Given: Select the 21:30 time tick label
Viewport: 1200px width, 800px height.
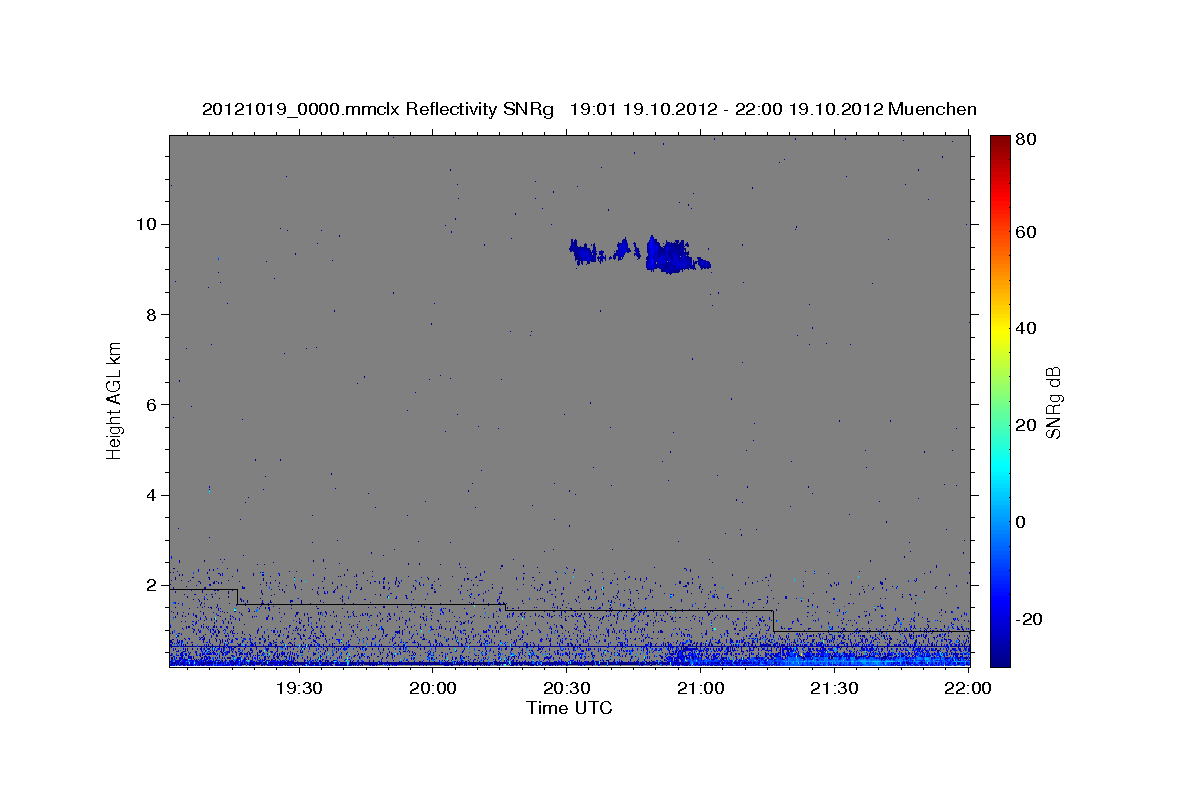Looking at the screenshot, I should (x=835, y=689).
